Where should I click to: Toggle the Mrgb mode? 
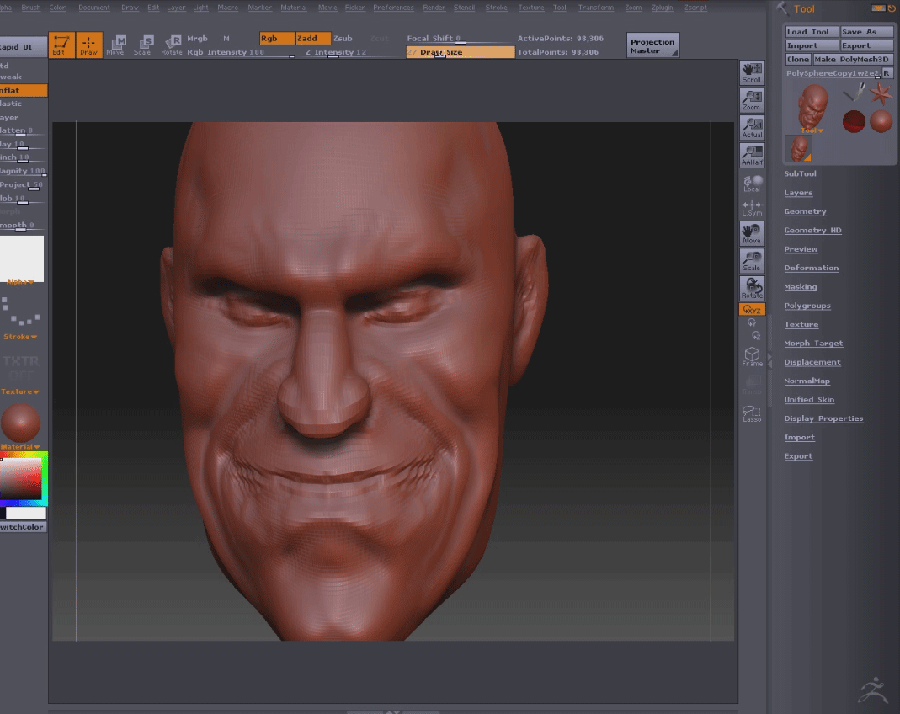(197, 38)
